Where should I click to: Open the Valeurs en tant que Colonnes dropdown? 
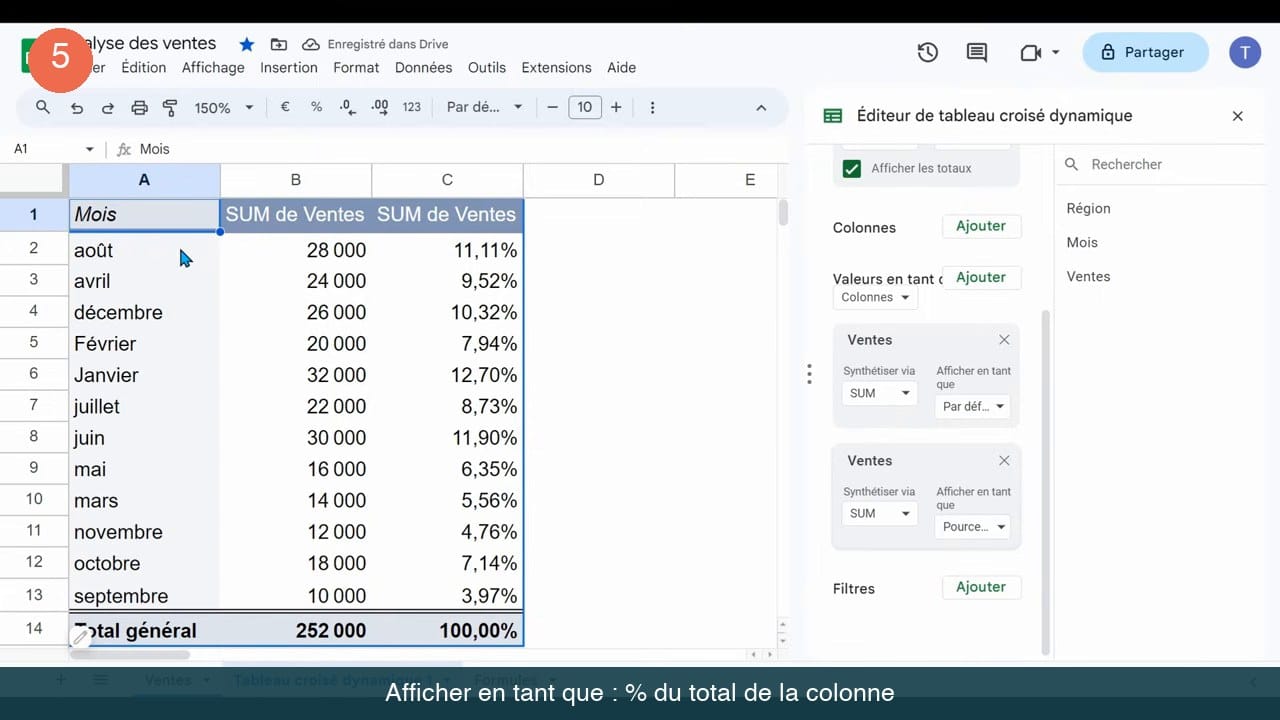point(875,298)
